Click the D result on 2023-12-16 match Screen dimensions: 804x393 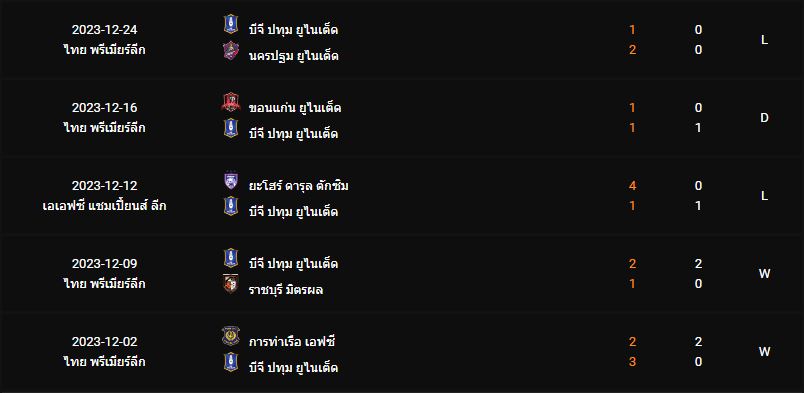click(765, 118)
